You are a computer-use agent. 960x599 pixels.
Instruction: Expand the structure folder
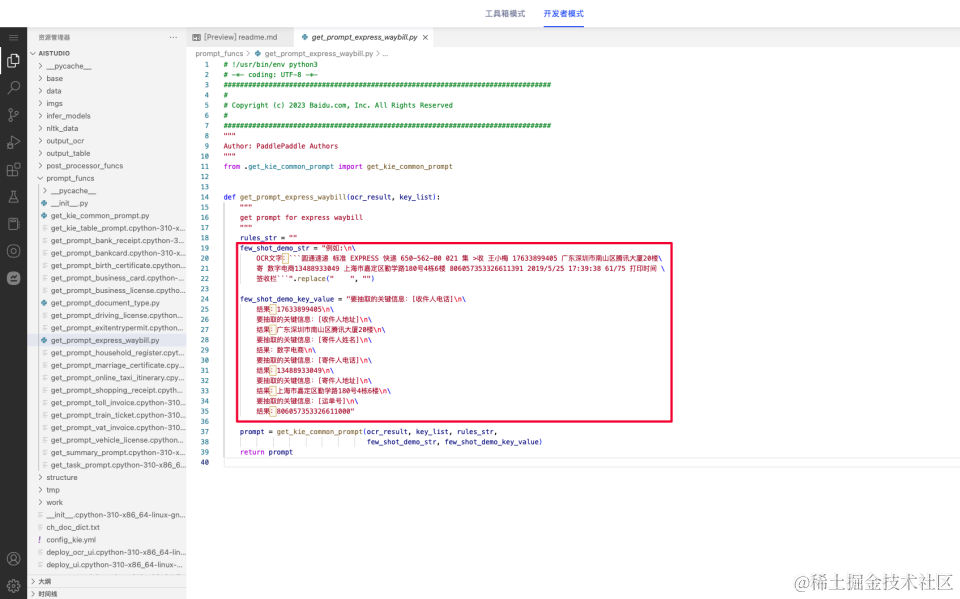[62, 477]
